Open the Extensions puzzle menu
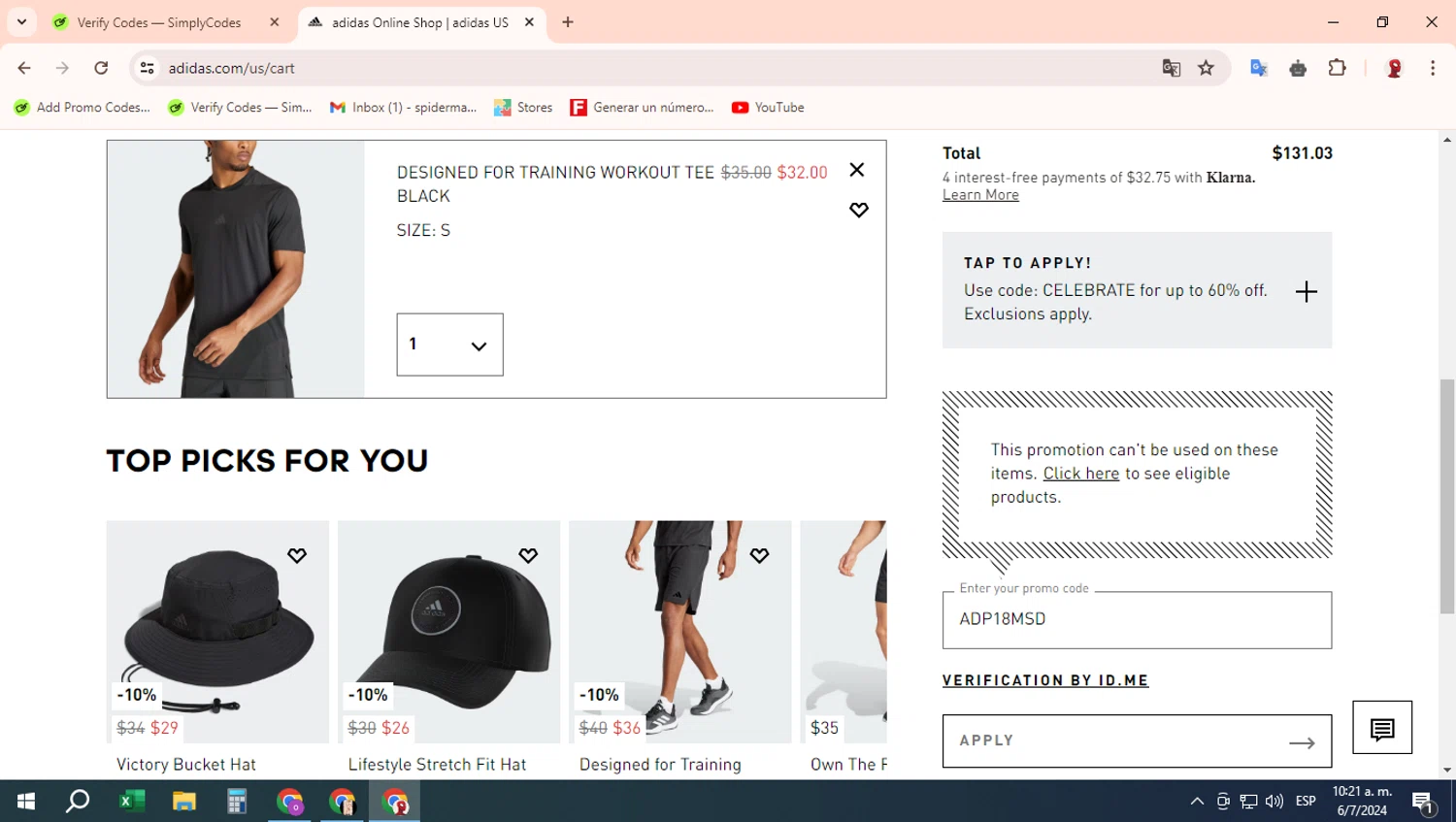This screenshot has width=1456, height=822. coord(1337,68)
